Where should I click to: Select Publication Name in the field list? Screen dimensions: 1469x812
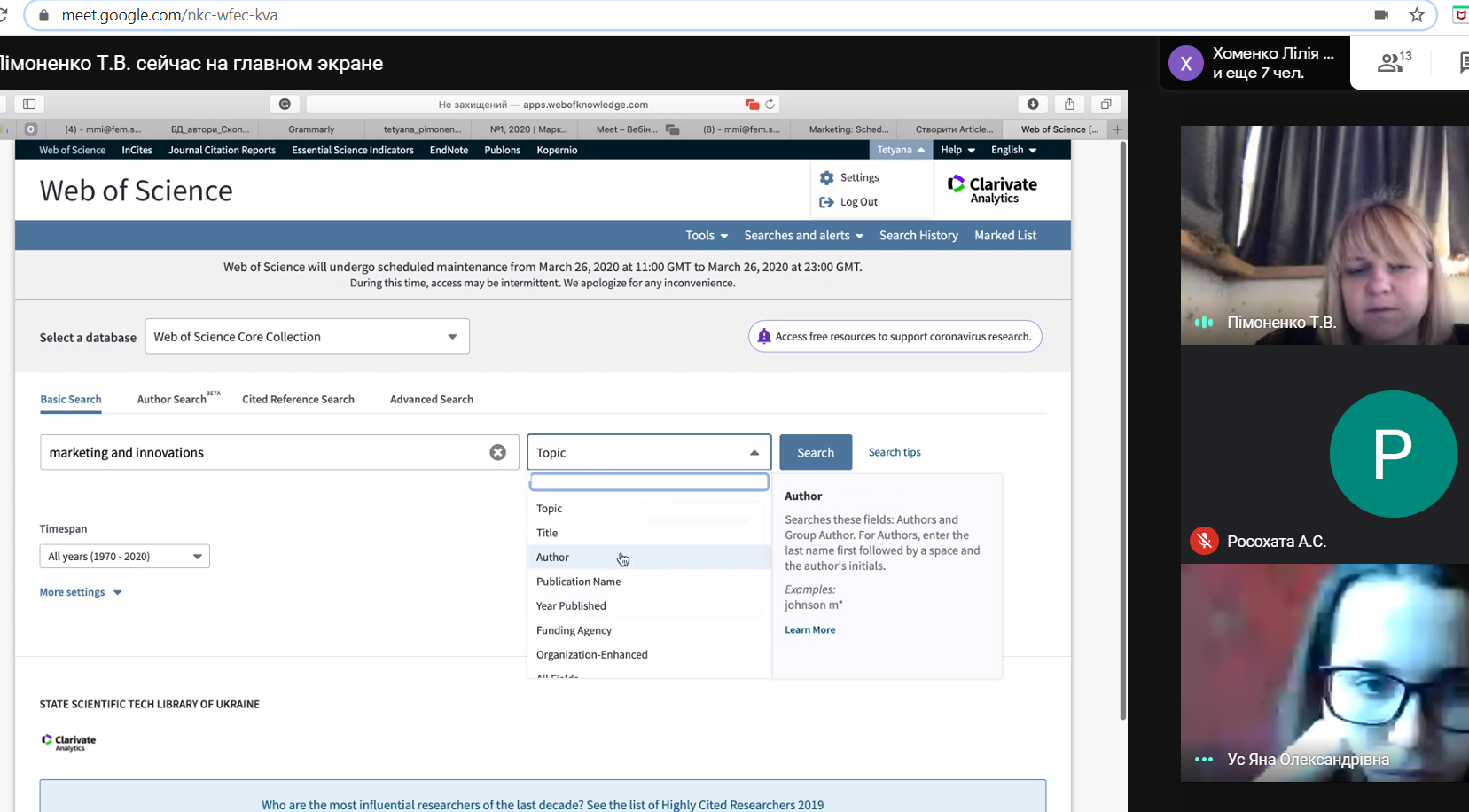tap(649, 582)
